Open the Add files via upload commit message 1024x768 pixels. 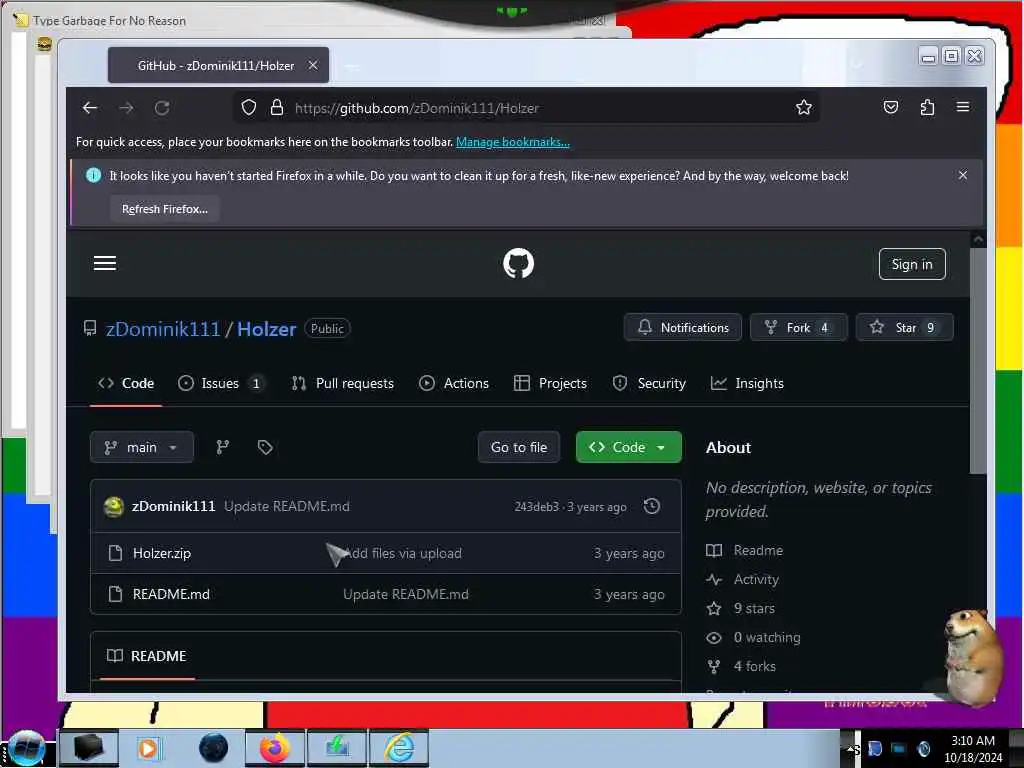pos(403,553)
